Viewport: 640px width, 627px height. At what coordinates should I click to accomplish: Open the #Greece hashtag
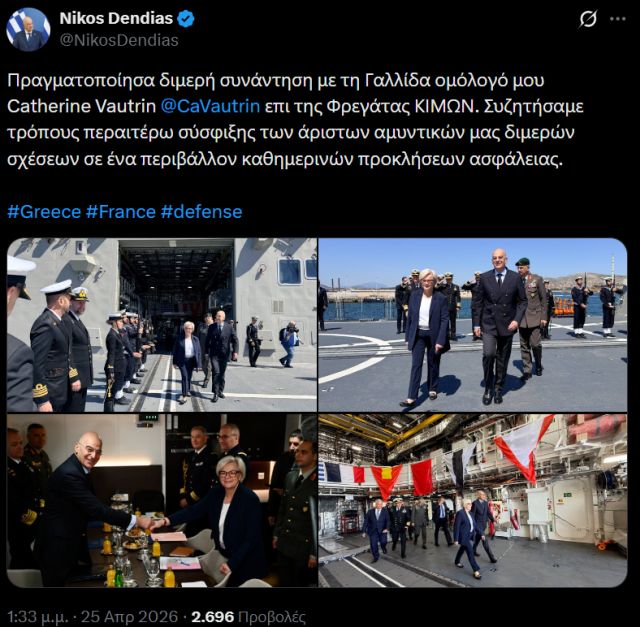44,212
